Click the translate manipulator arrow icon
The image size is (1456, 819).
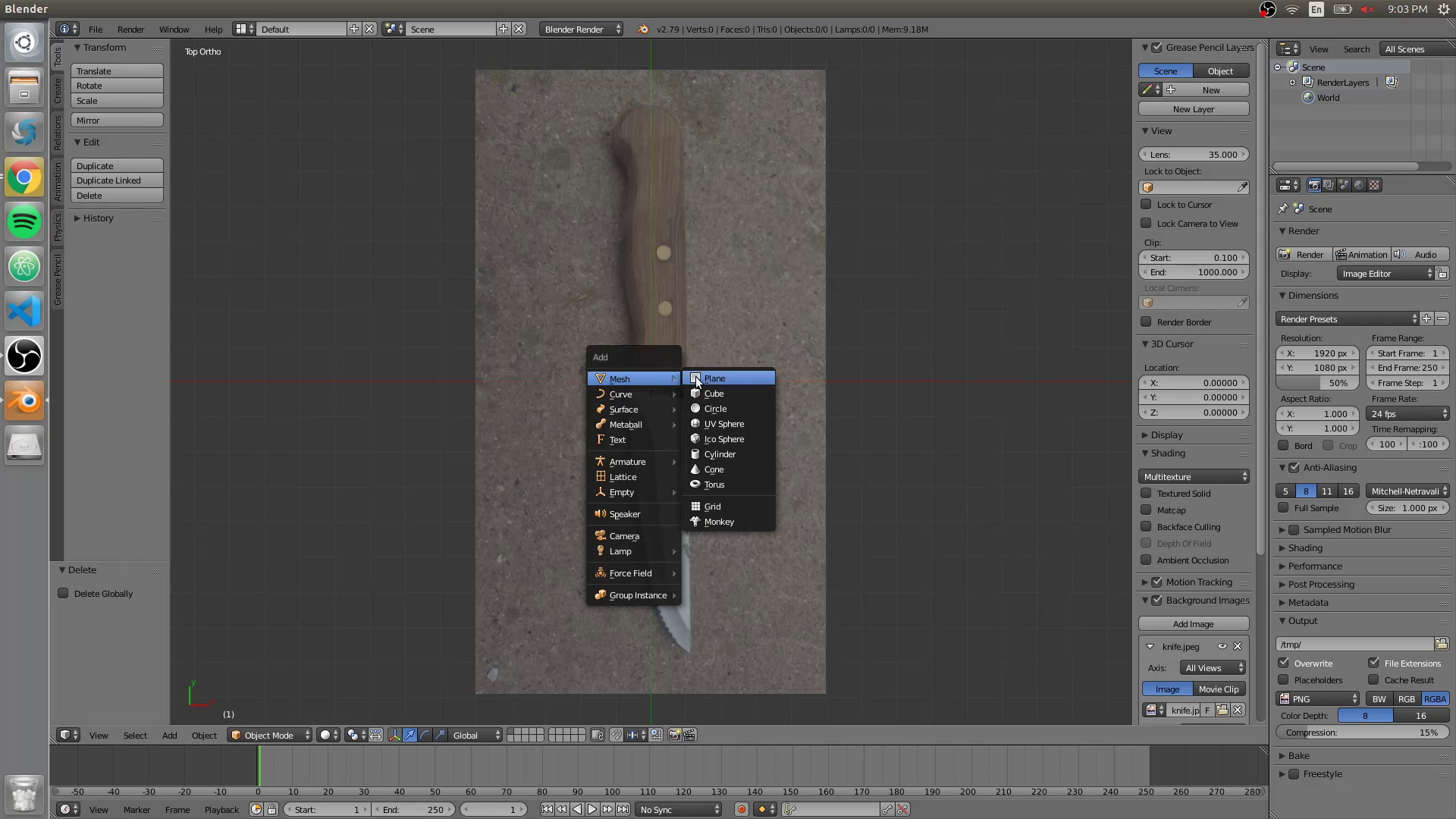click(409, 736)
